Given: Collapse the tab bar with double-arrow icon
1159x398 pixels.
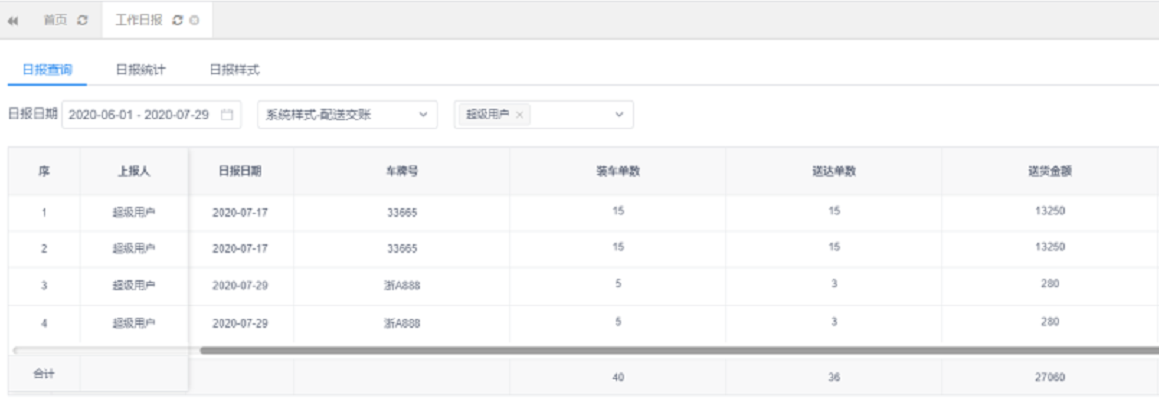Looking at the screenshot, I should point(13,21).
